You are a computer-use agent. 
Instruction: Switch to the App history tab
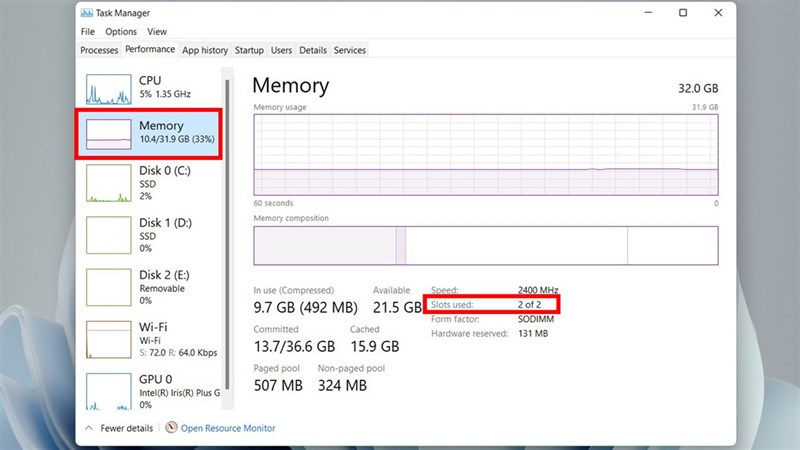(x=205, y=50)
